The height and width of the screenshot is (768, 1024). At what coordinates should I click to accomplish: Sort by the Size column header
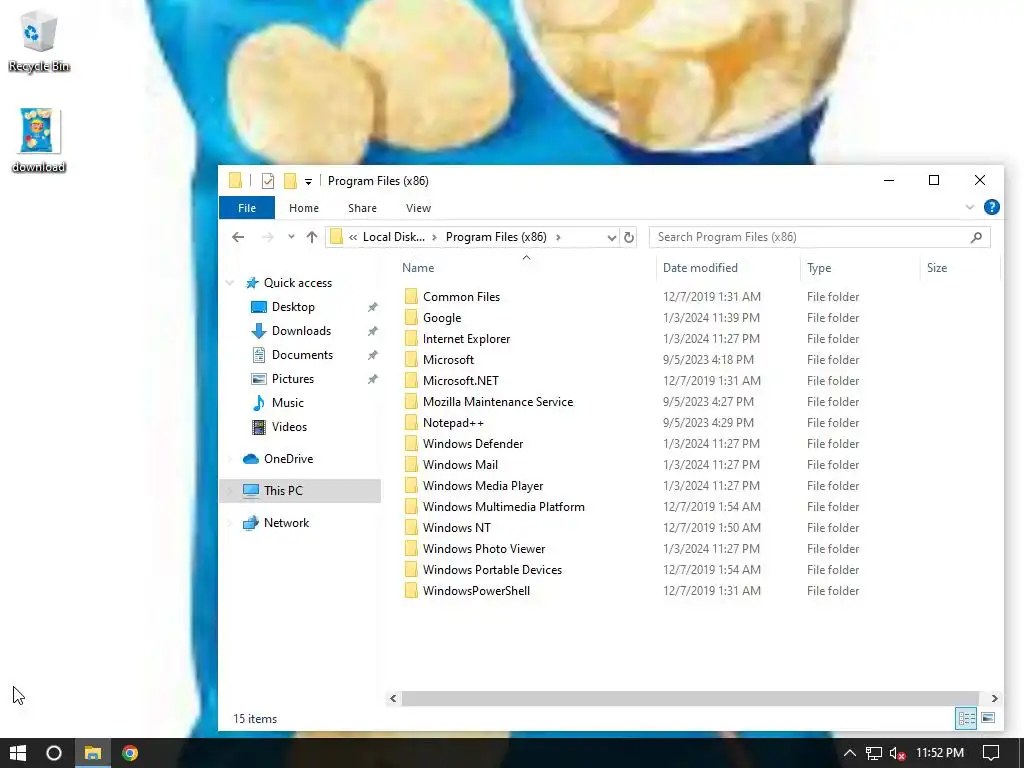(x=936, y=268)
